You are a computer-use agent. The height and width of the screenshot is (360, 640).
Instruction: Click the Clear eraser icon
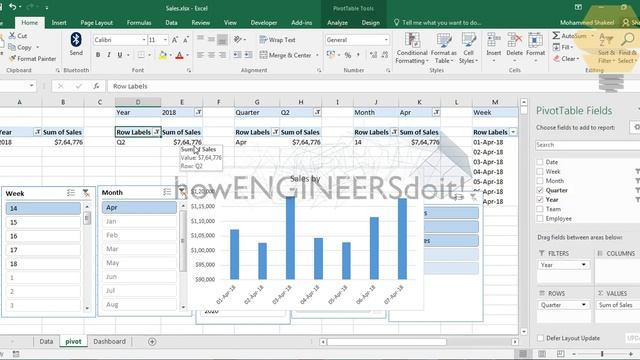click(556, 58)
